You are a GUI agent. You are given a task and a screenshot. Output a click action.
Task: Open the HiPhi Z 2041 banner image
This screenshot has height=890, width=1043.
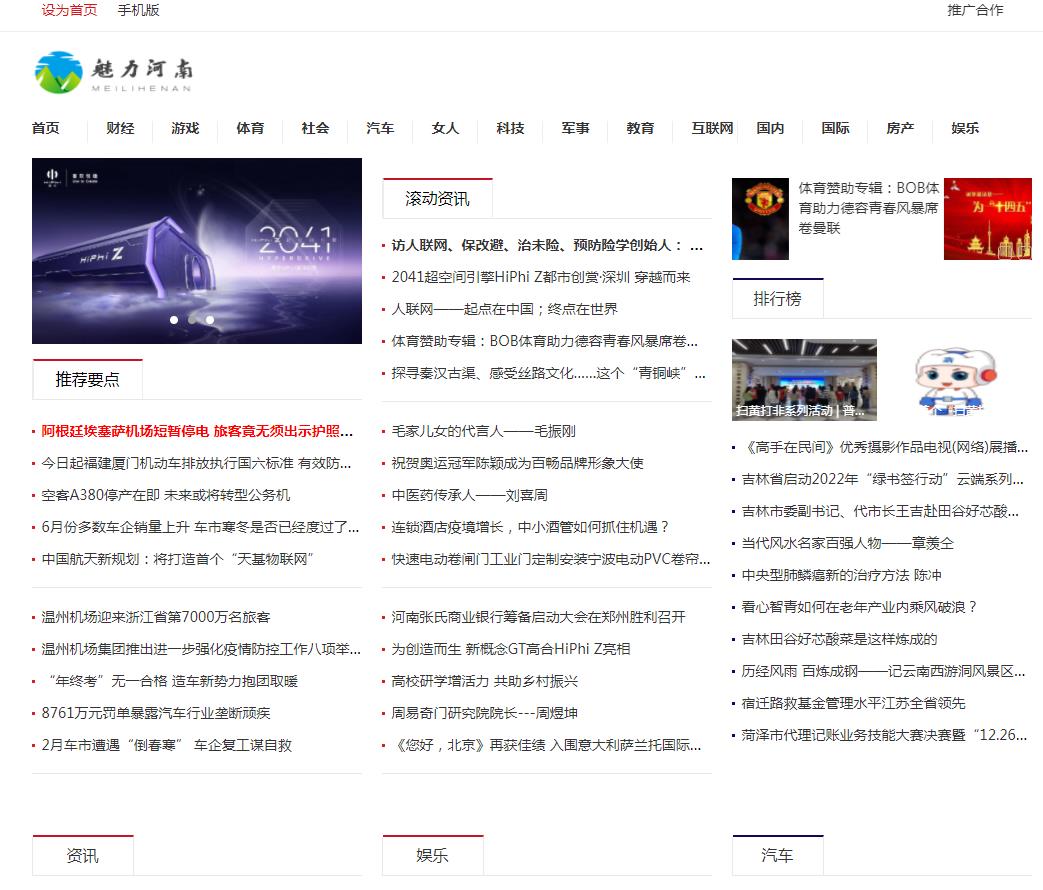click(197, 251)
